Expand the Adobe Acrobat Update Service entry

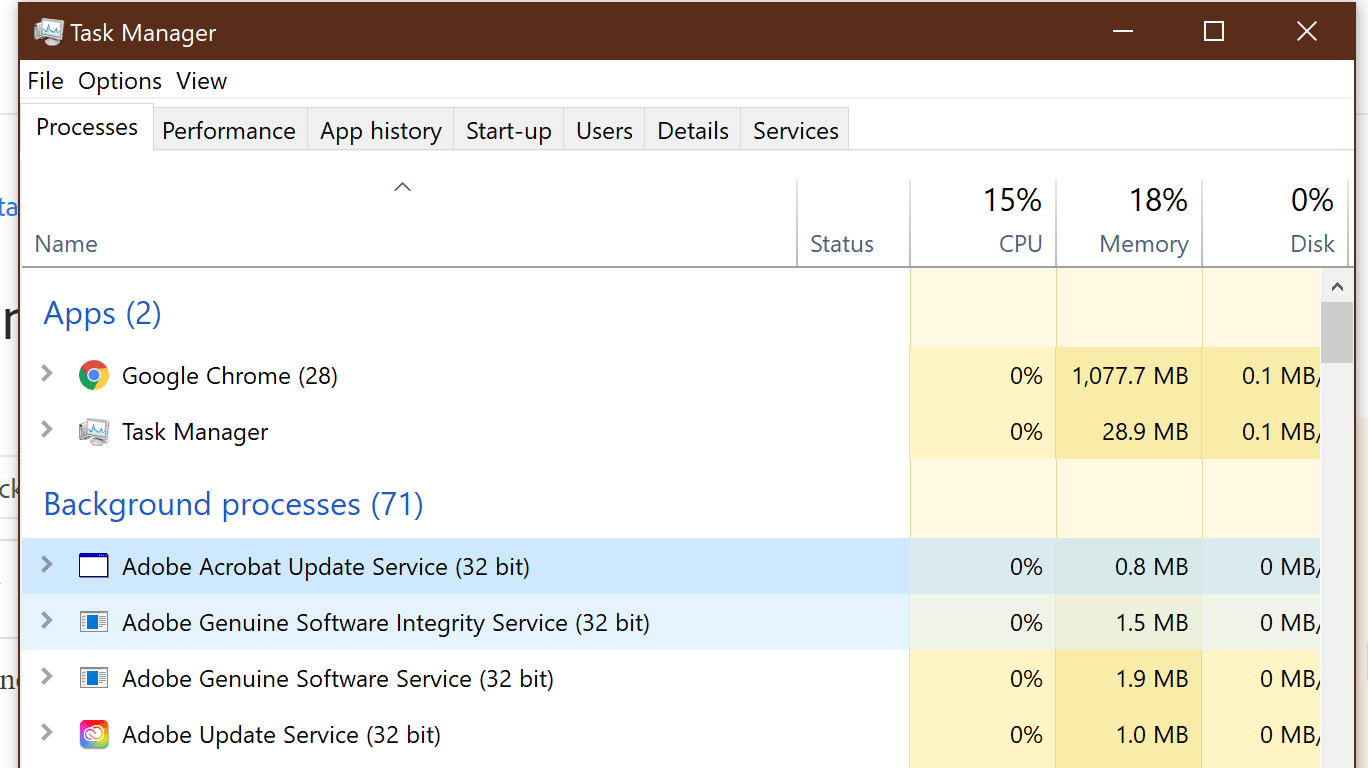(45, 566)
